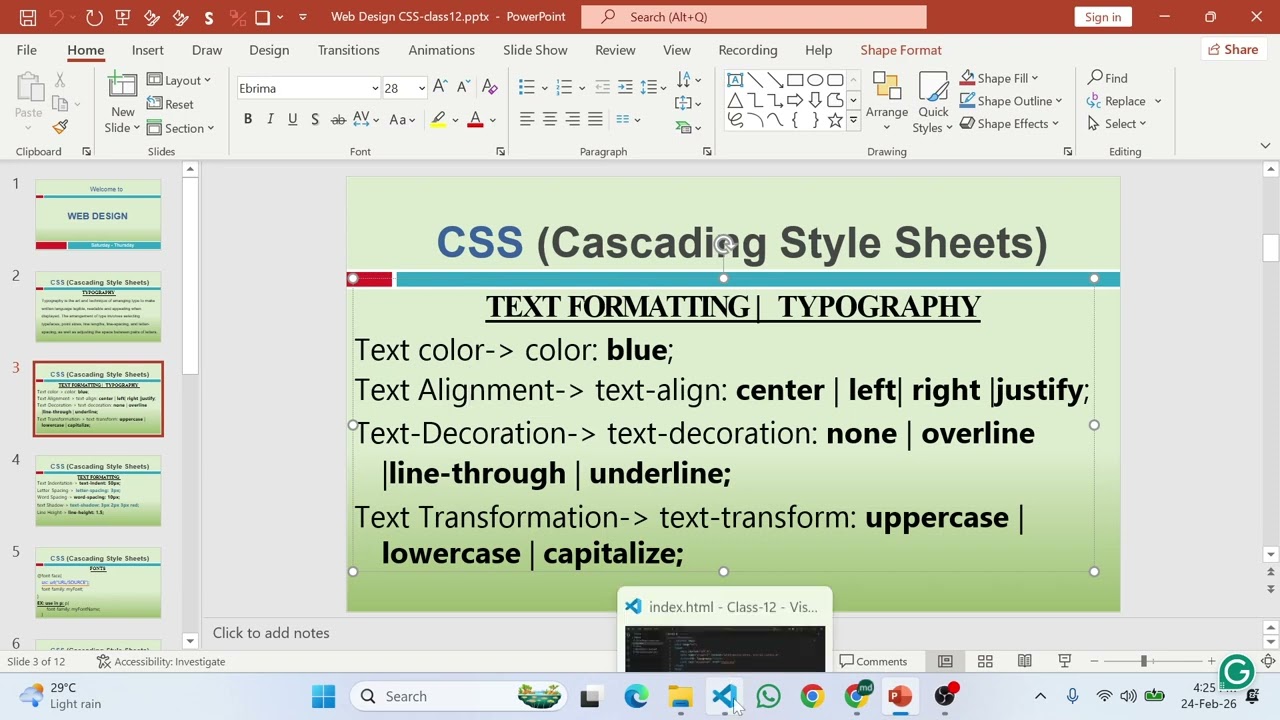Open the Section dropdown

tap(181, 128)
